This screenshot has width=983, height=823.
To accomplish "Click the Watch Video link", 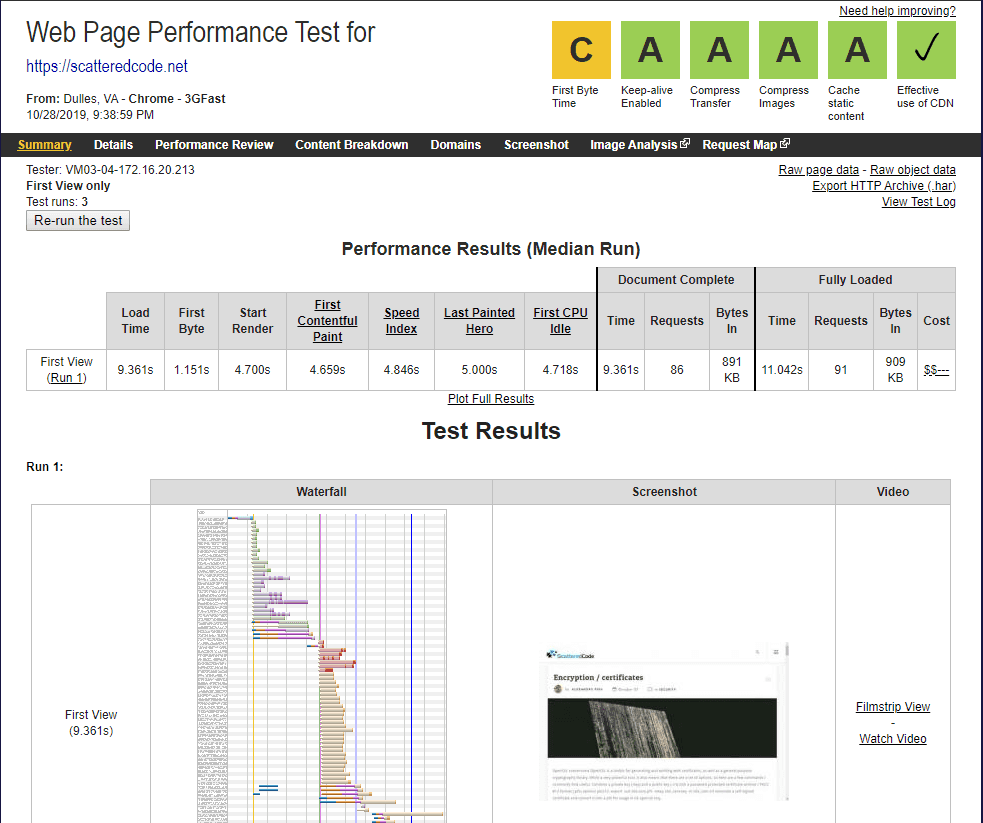I will (x=892, y=738).
